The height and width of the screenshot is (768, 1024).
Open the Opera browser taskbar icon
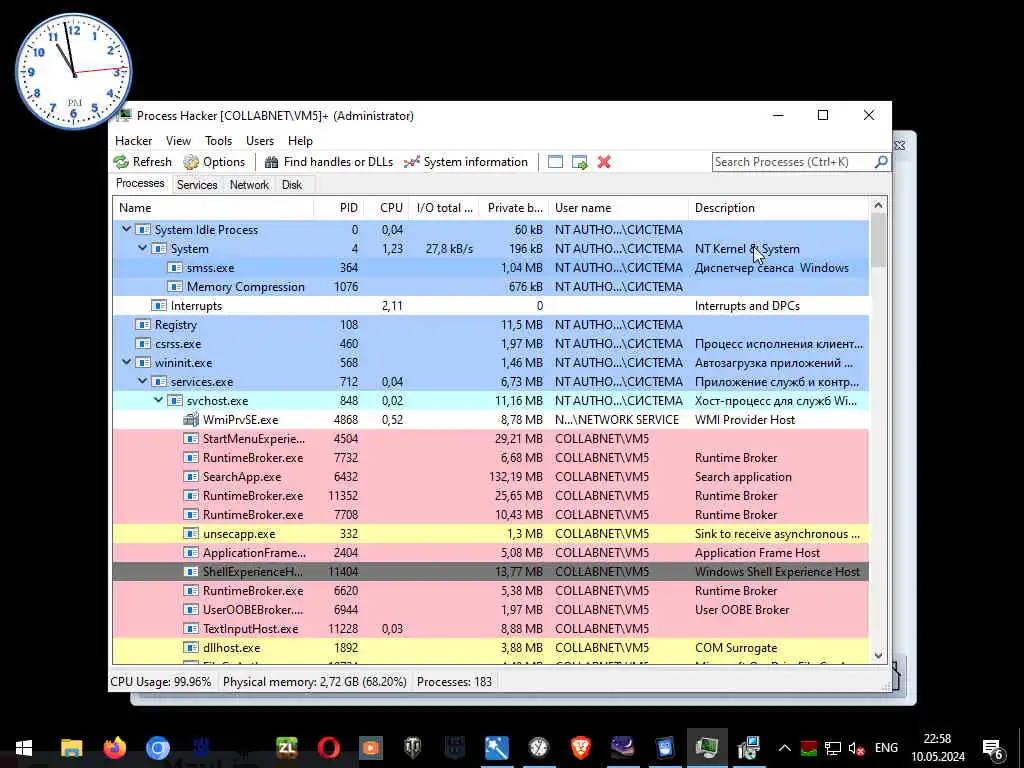[328, 748]
